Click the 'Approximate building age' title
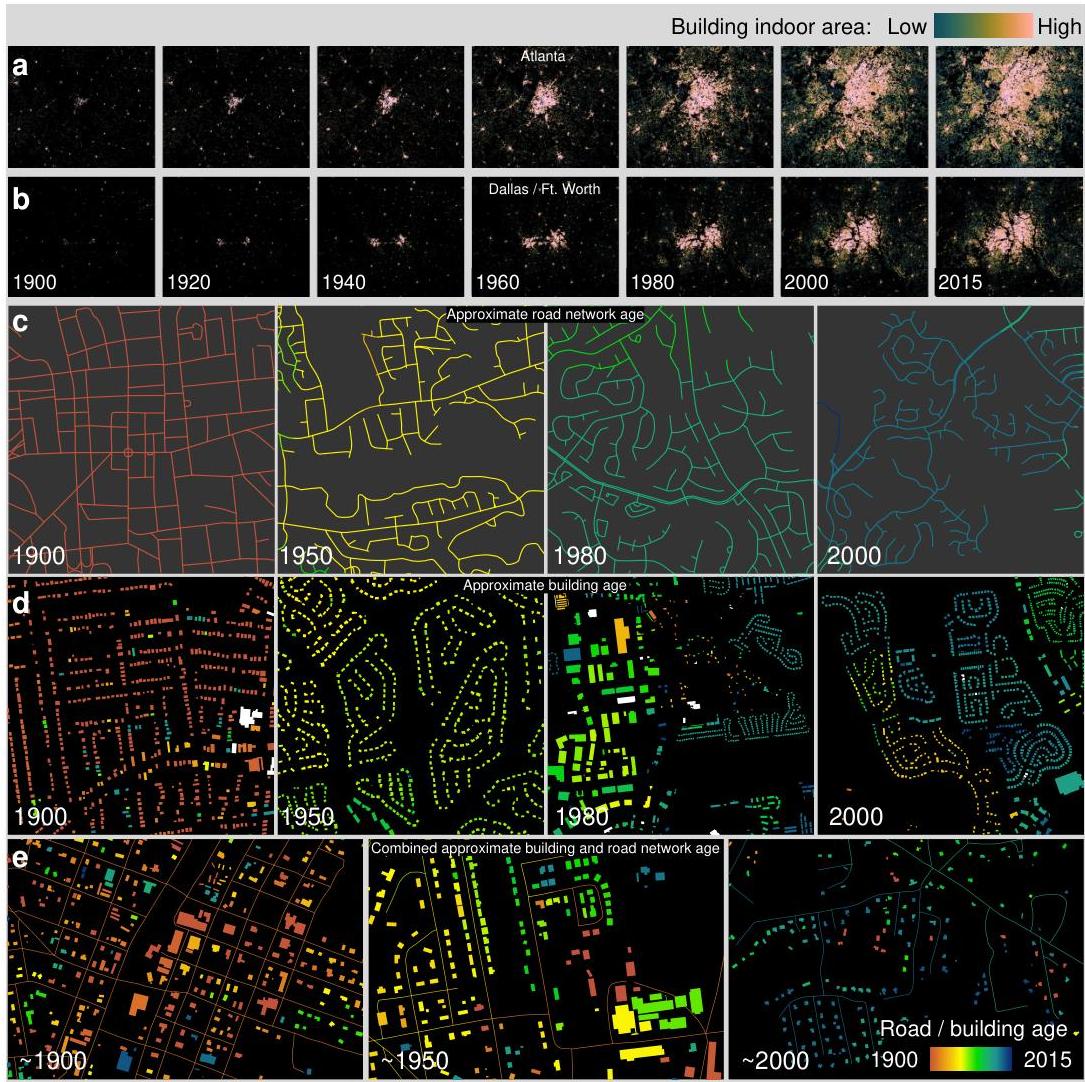 tap(545, 585)
